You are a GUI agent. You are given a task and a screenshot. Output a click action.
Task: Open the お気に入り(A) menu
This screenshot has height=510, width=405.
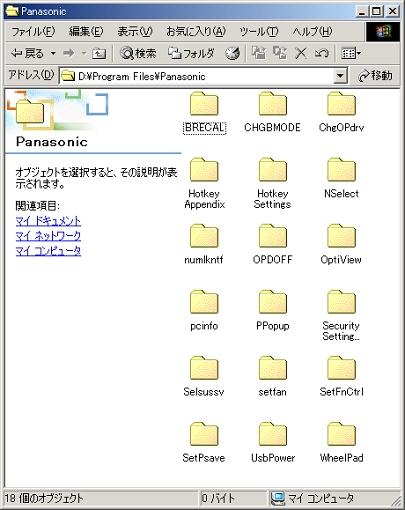[x=196, y=32]
